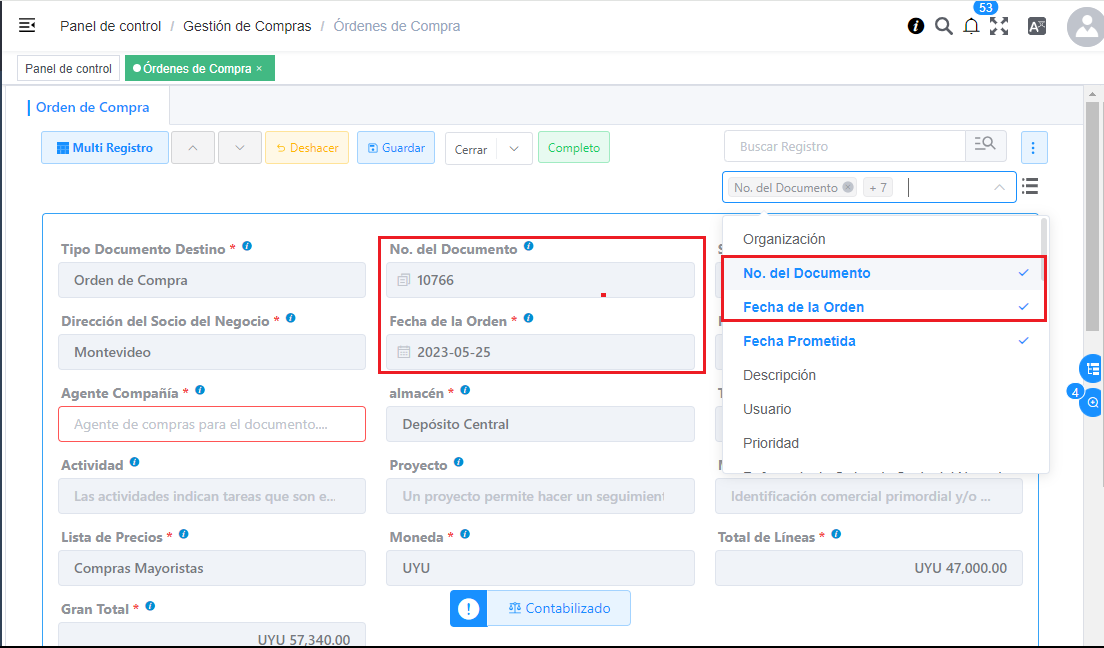The height and width of the screenshot is (648, 1104).
Task: Collapse the field selector with the chevron
Action: [1001, 187]
